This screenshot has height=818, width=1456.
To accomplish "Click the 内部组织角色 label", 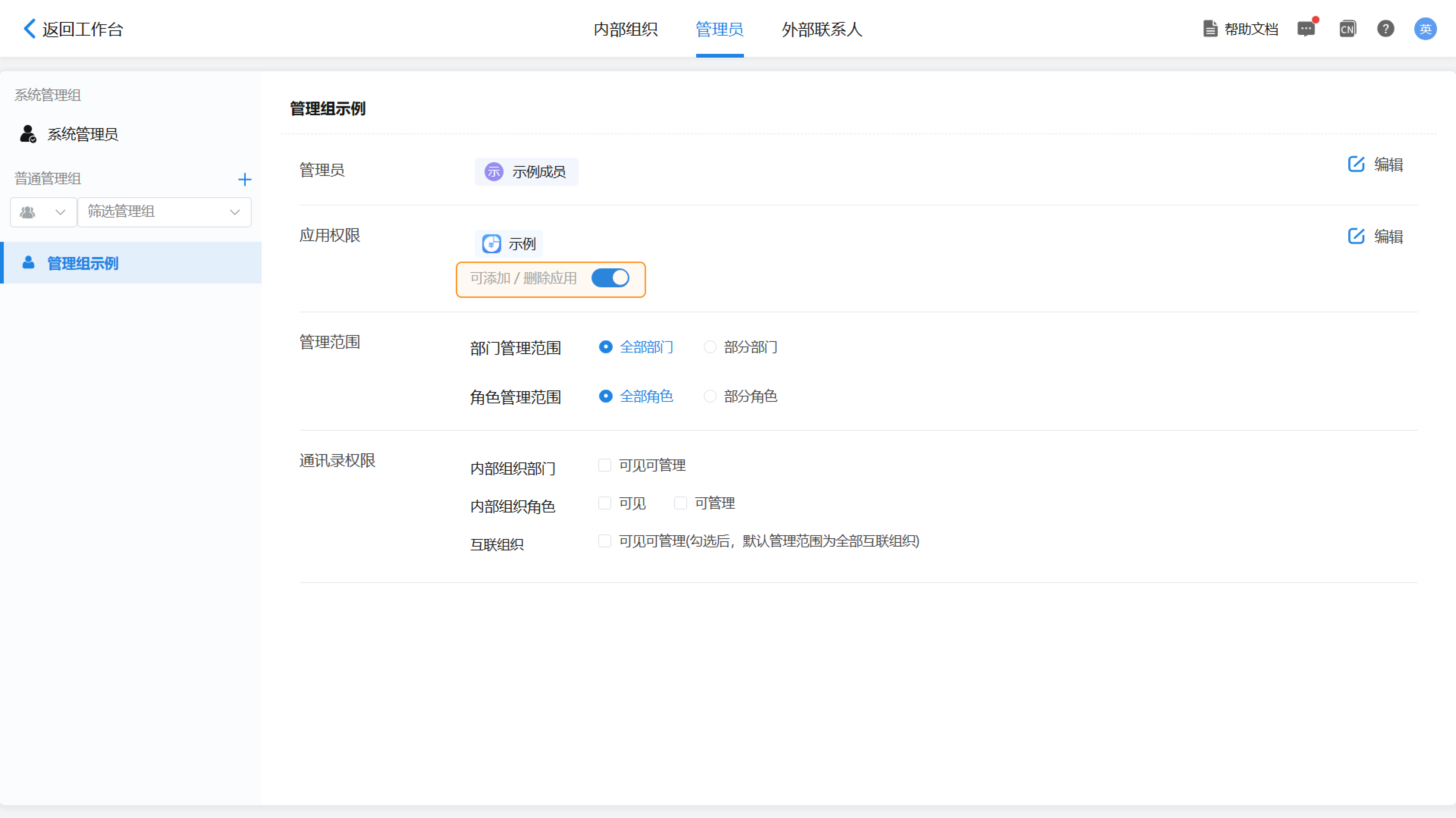I will pyautogui.click(x=513, y=506).
